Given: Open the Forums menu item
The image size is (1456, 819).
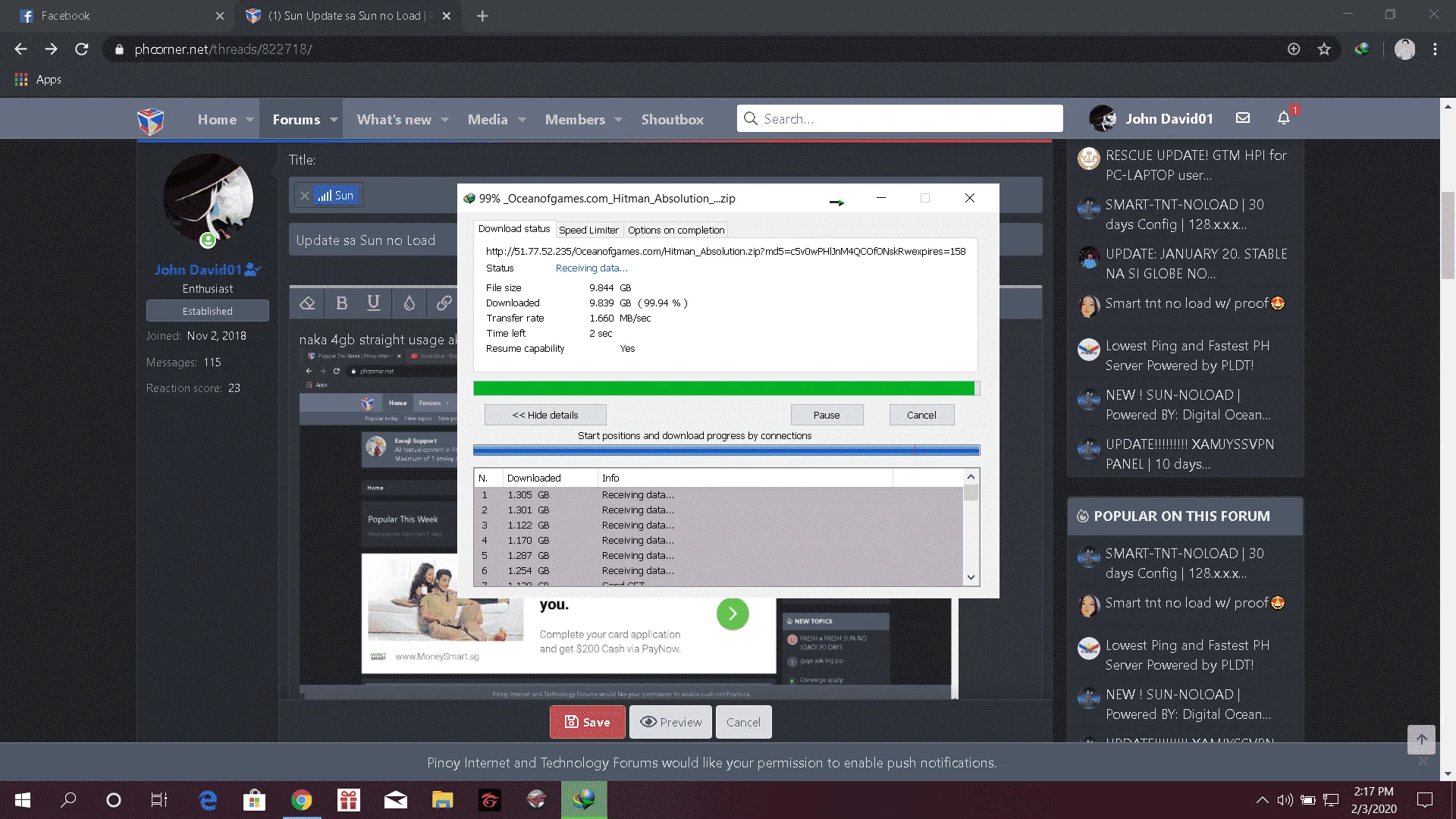Looking at the screenshot, I should (x=296, y=120).
